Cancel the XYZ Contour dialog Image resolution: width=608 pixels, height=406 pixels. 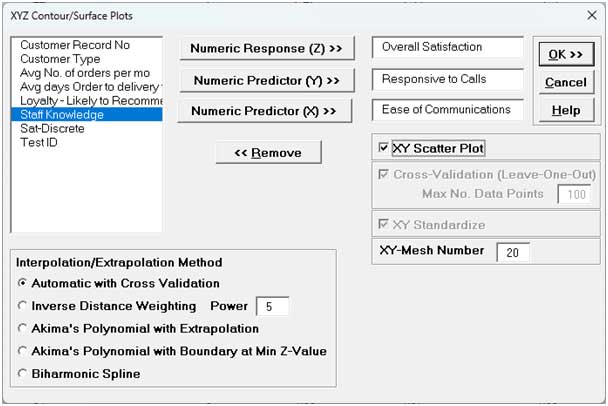[x=566, y=82]
